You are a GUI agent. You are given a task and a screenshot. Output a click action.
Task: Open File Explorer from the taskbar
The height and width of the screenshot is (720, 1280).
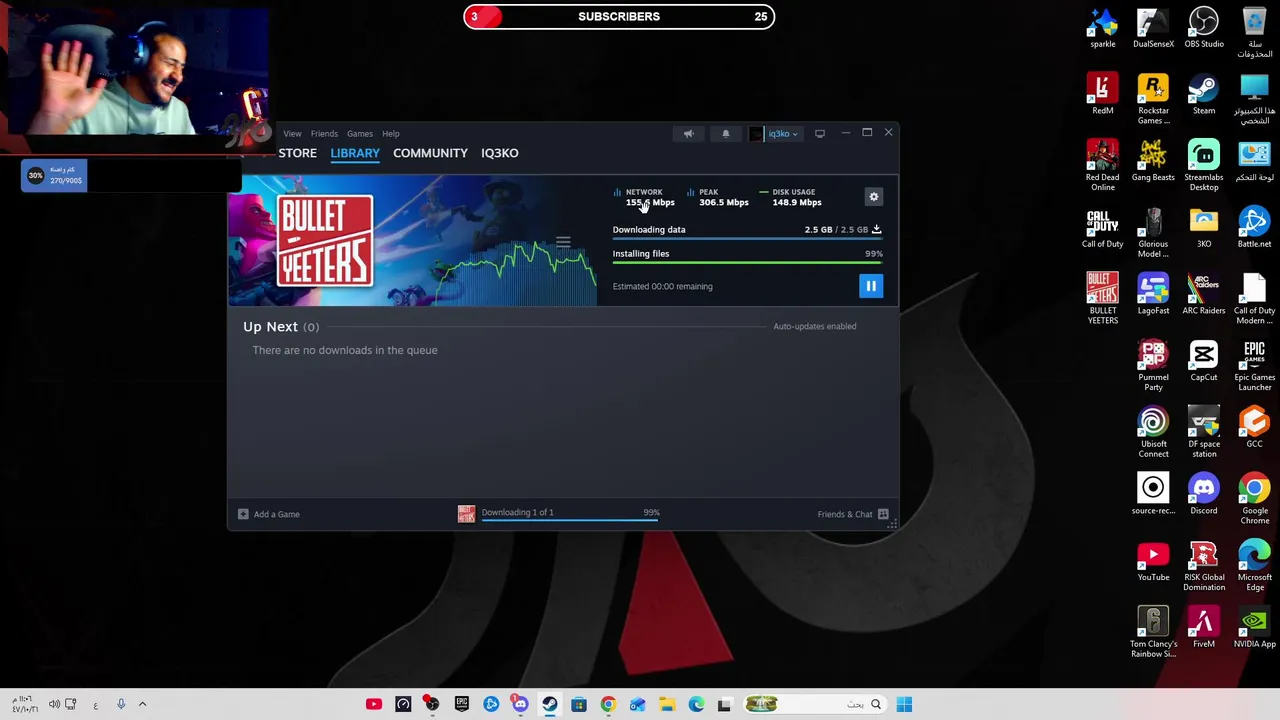tap(667, 704)
